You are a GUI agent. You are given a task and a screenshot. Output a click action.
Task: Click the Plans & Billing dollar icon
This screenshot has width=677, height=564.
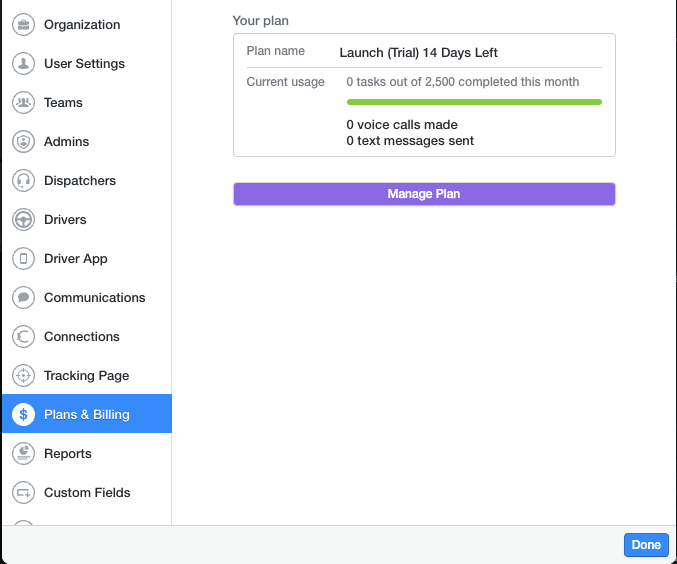(x=23, y=415)
